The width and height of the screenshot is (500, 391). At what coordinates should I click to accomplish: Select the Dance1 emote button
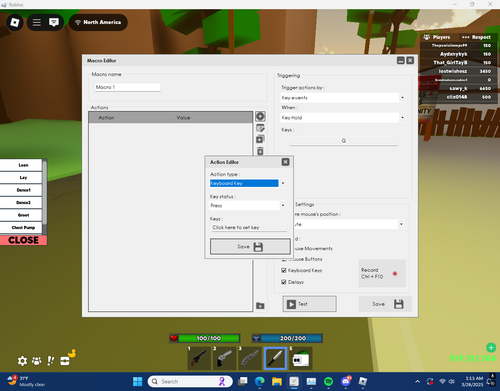pos(21,190)
